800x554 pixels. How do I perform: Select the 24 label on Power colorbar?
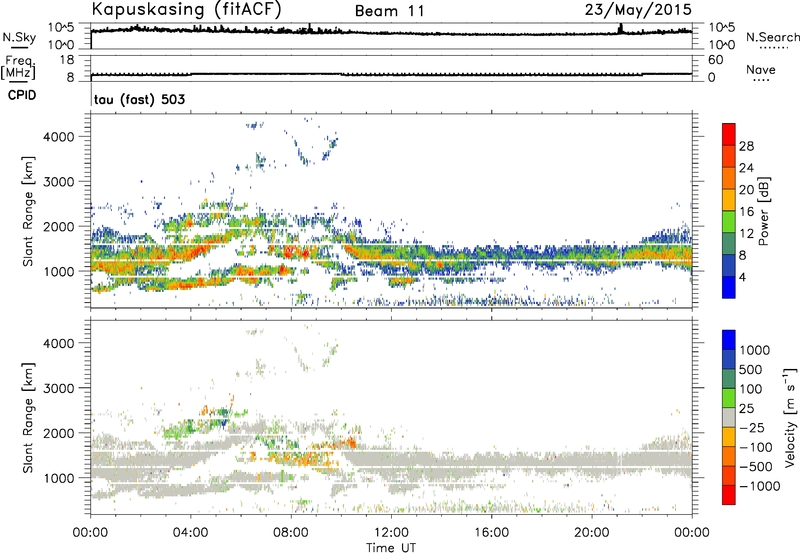coord(746,168)
